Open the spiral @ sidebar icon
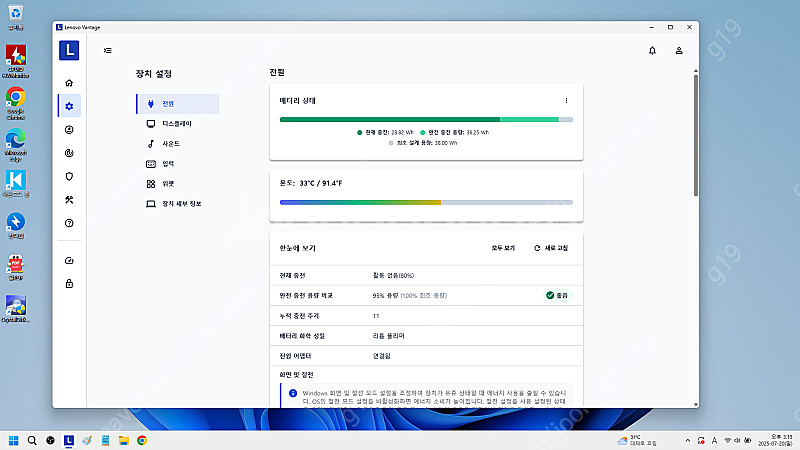The image size is (800, 450). [x=69, y=153]
